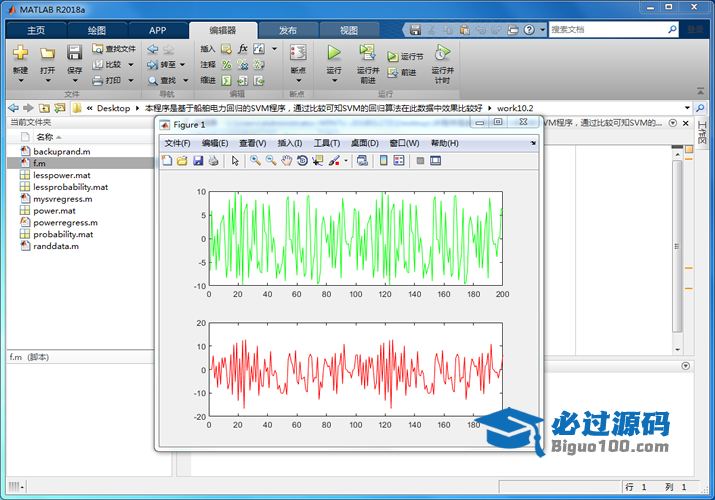Screen dimensions: 715x500
Task: Expand the Go To (转至) dropdown arrow
Action: coord(183,65)
